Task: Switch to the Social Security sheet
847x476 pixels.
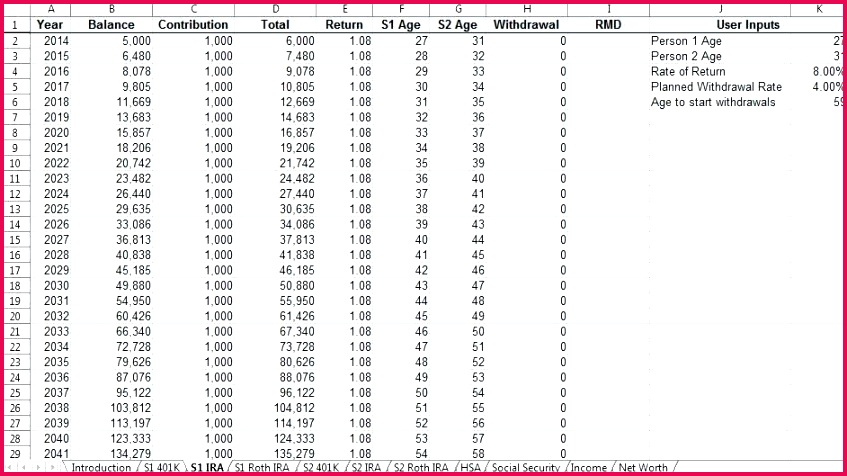Action: tap(527, 468)
